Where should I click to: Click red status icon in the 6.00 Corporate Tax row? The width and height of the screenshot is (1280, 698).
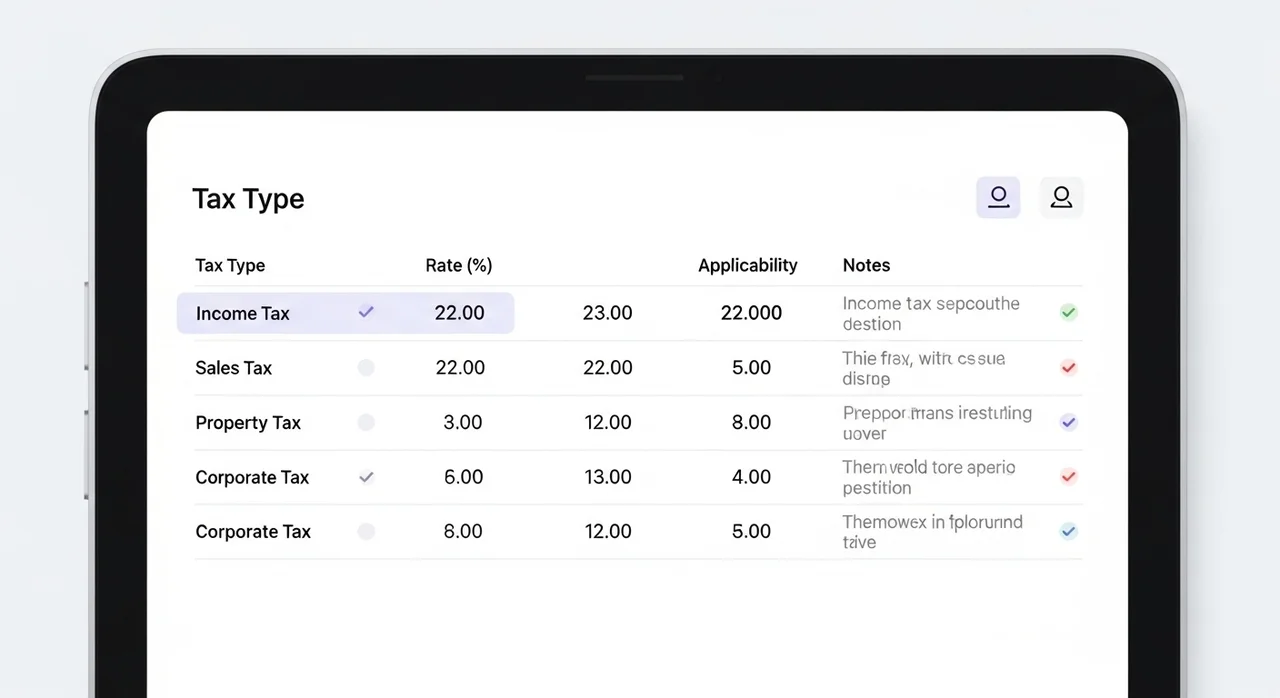(x=1068, y=477)
